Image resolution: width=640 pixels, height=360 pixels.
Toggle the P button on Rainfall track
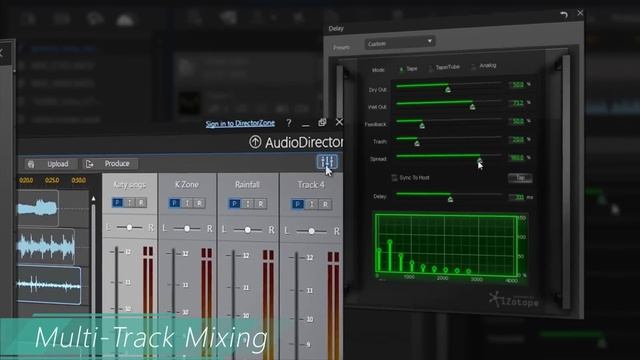(x=235, y=203)
